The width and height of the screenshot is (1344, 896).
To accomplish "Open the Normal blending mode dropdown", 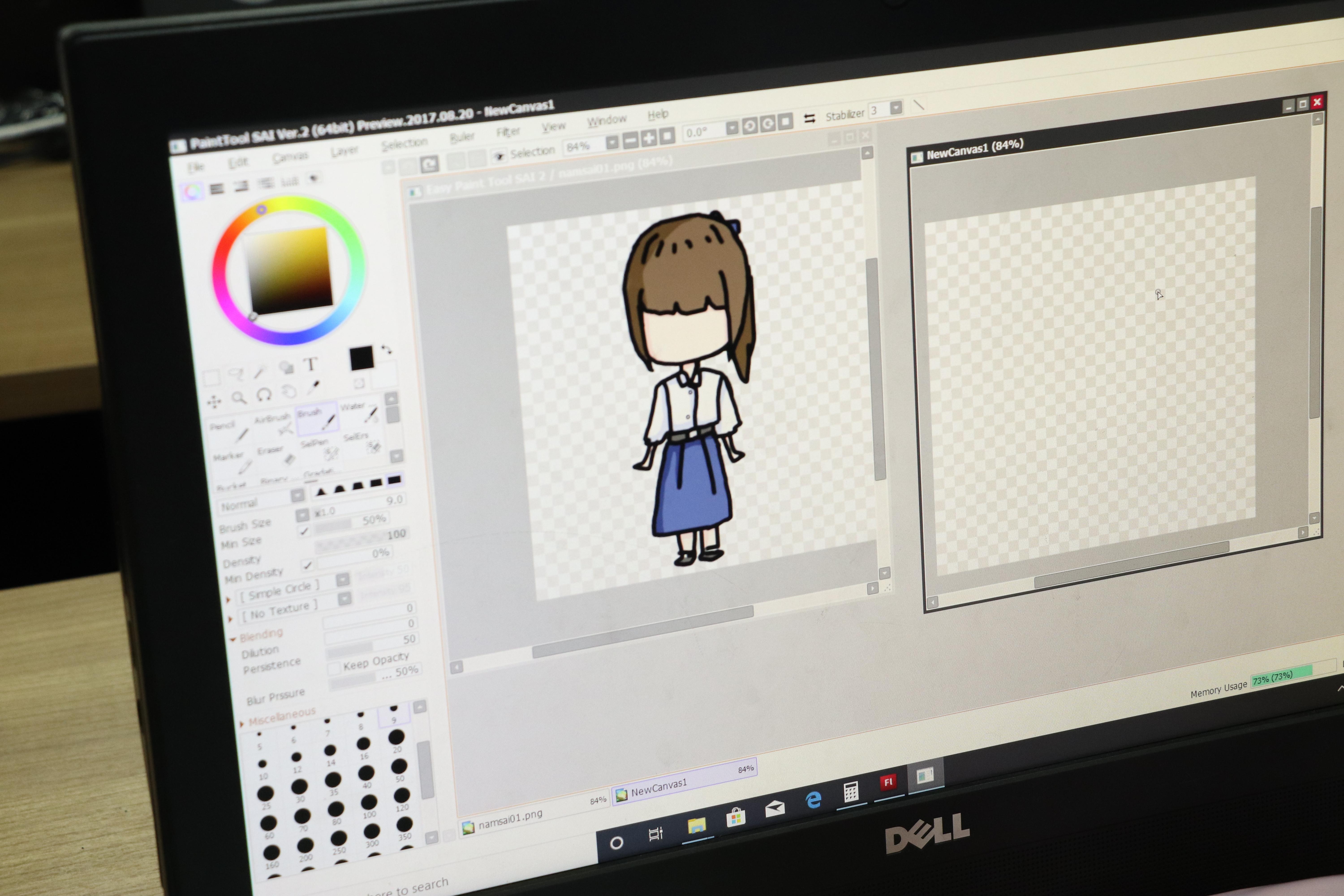I will click(x=298, y=495).
